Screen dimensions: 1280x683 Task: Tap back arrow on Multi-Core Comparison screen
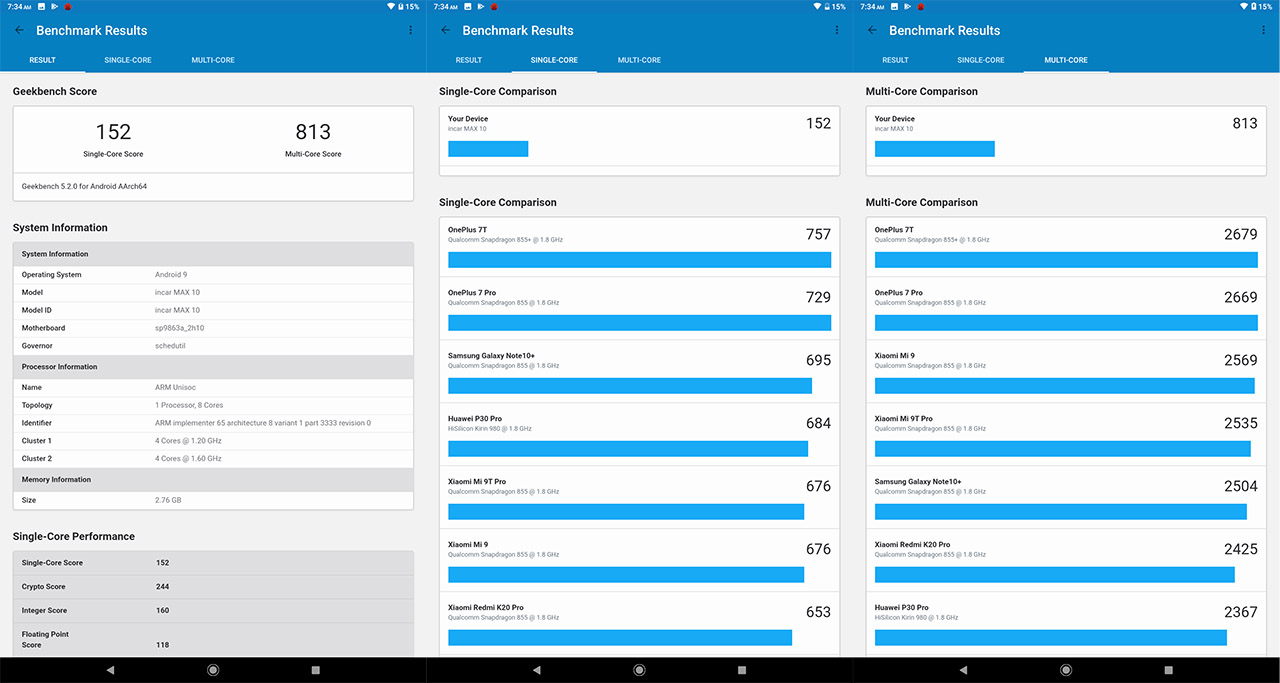[x=872, y=30]
